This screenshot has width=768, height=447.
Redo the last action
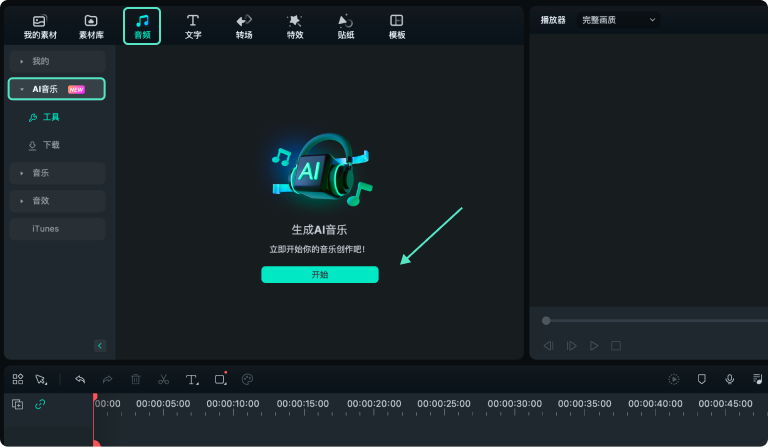[107, 379]
